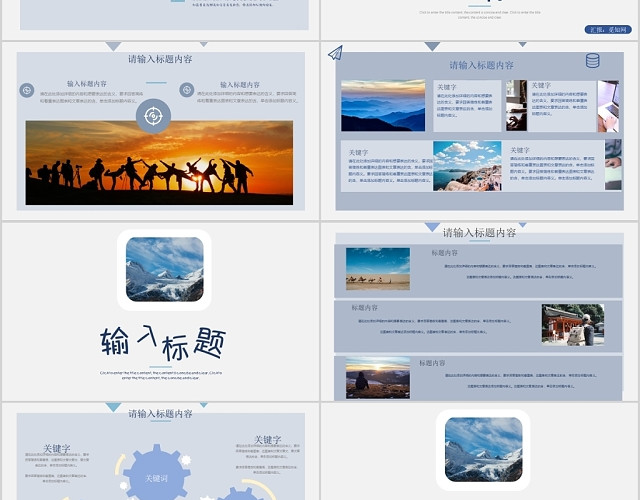Click 请输入标题内容 title above desert photo slide
The height and width of the screenshot is (500, 640).
479,233
